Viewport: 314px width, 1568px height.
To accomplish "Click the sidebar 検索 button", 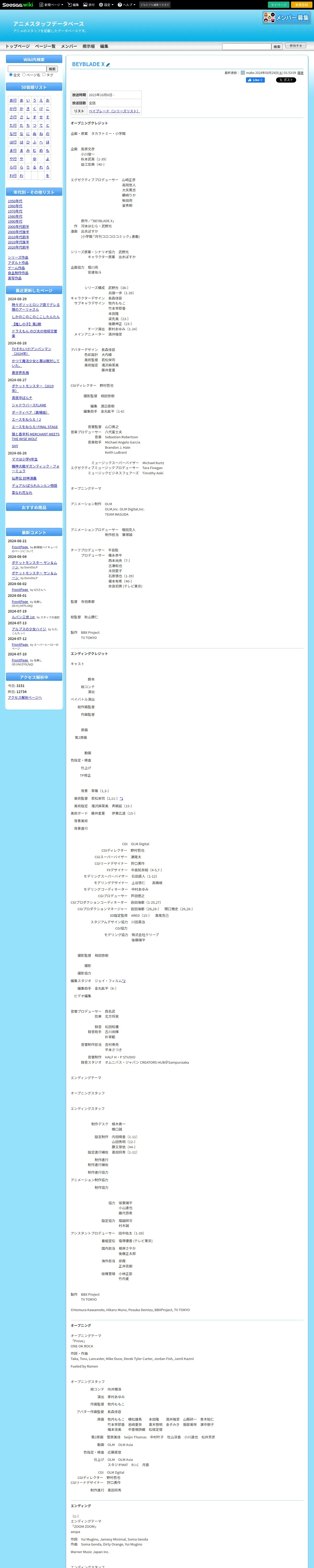I will [x=52, y=69].
